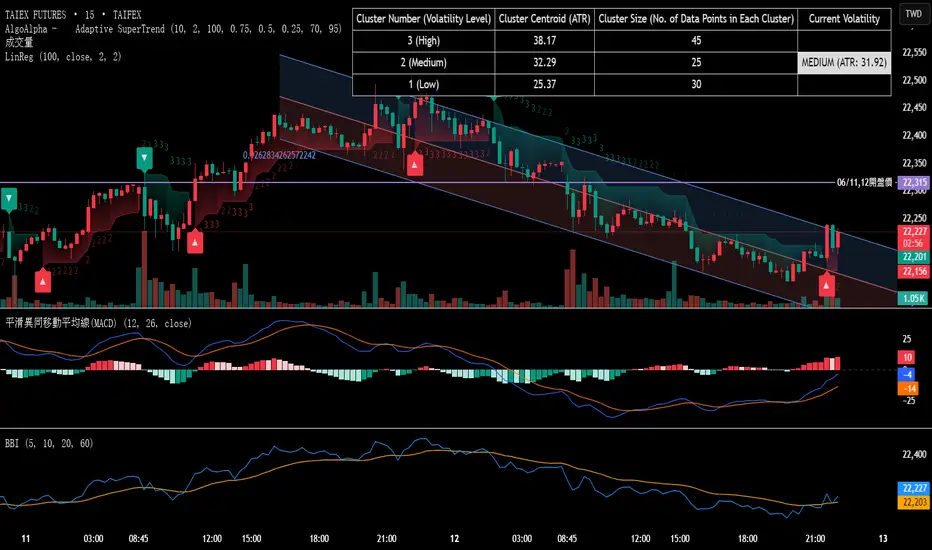
Task: Select the leftmost red up-arrow signal marker
Action: [x=42, y=281]
